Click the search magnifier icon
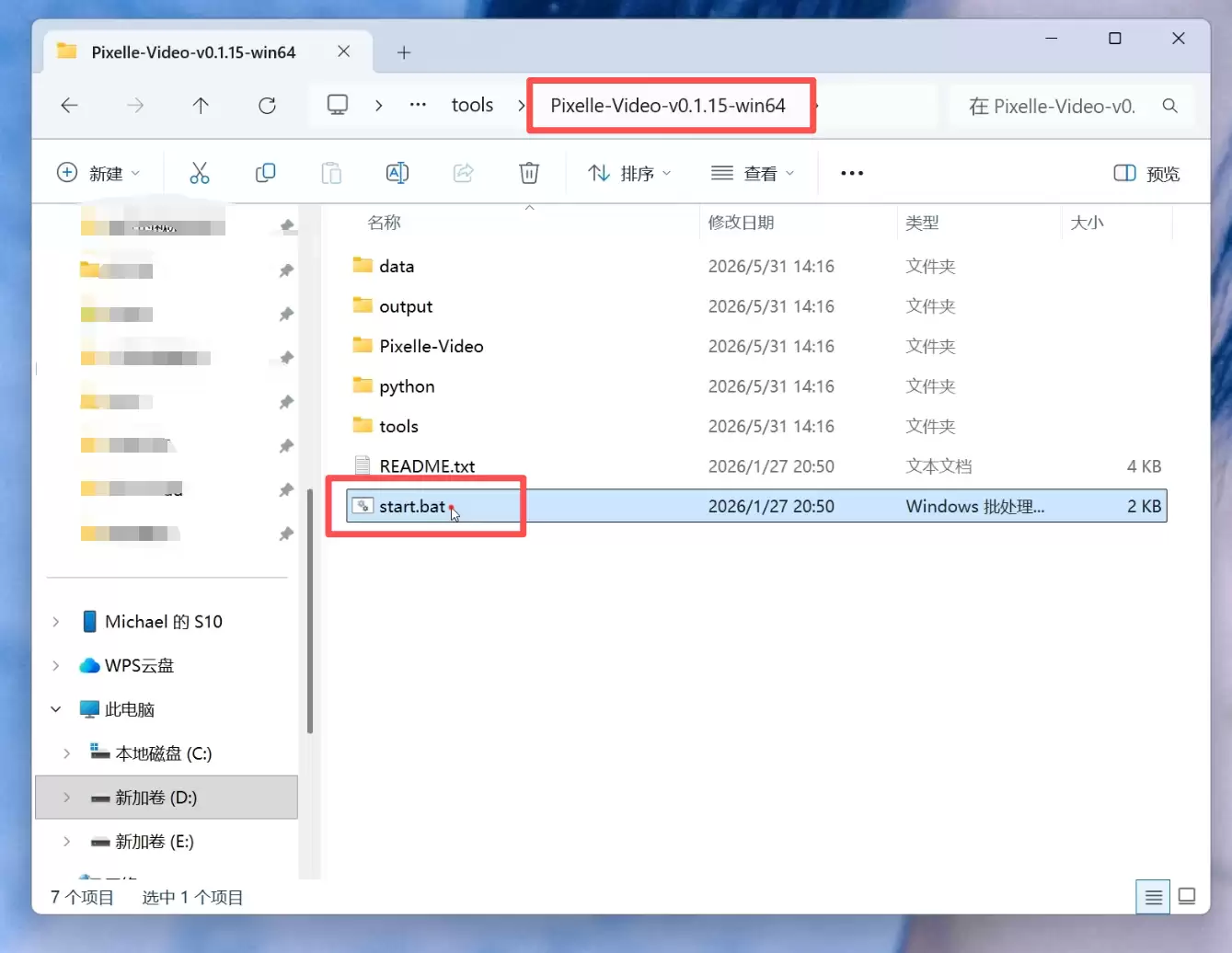 click(1169, 106)
